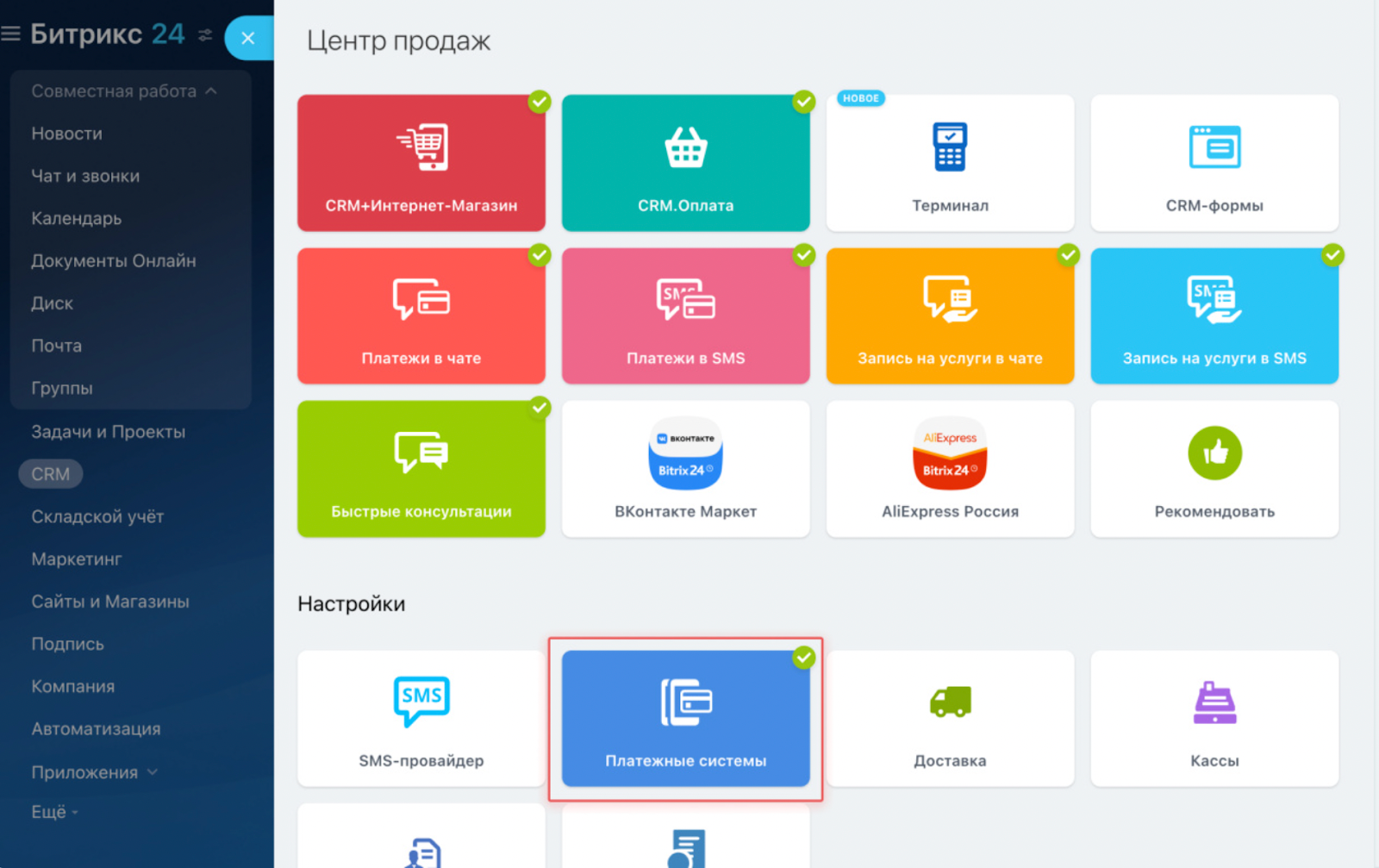Click the Рекомендовать thumbs-up icon
The image size is (1379, 868).
(x=1214, y=453)
